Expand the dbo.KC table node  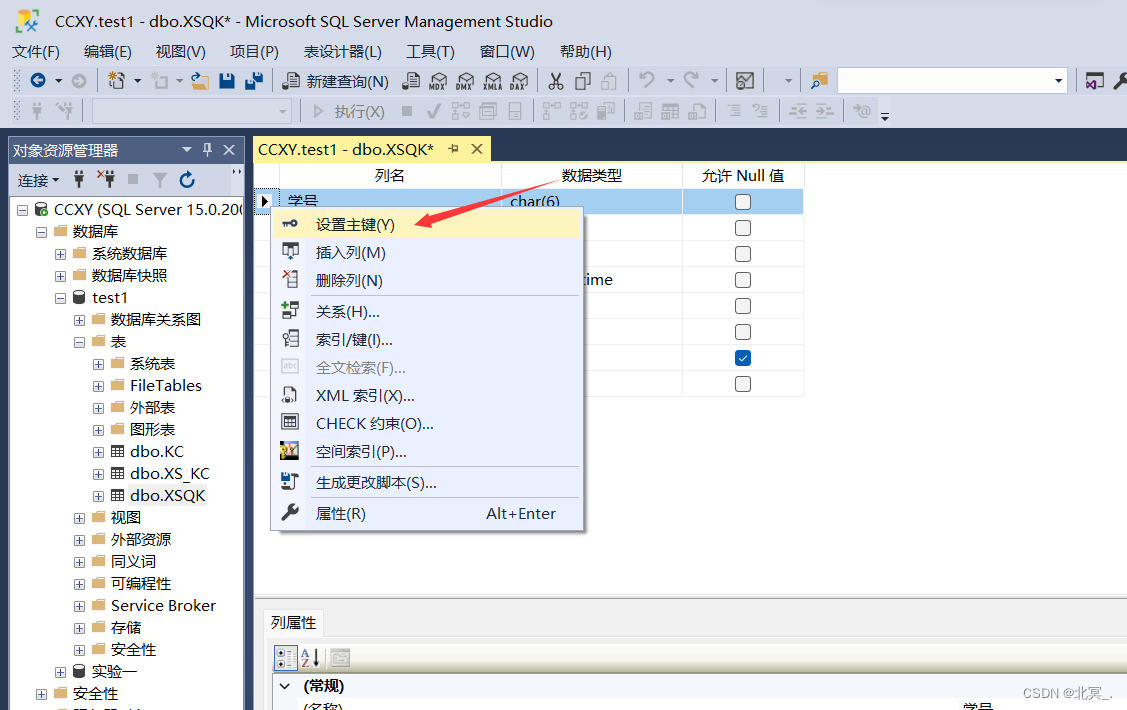point(98,452)
